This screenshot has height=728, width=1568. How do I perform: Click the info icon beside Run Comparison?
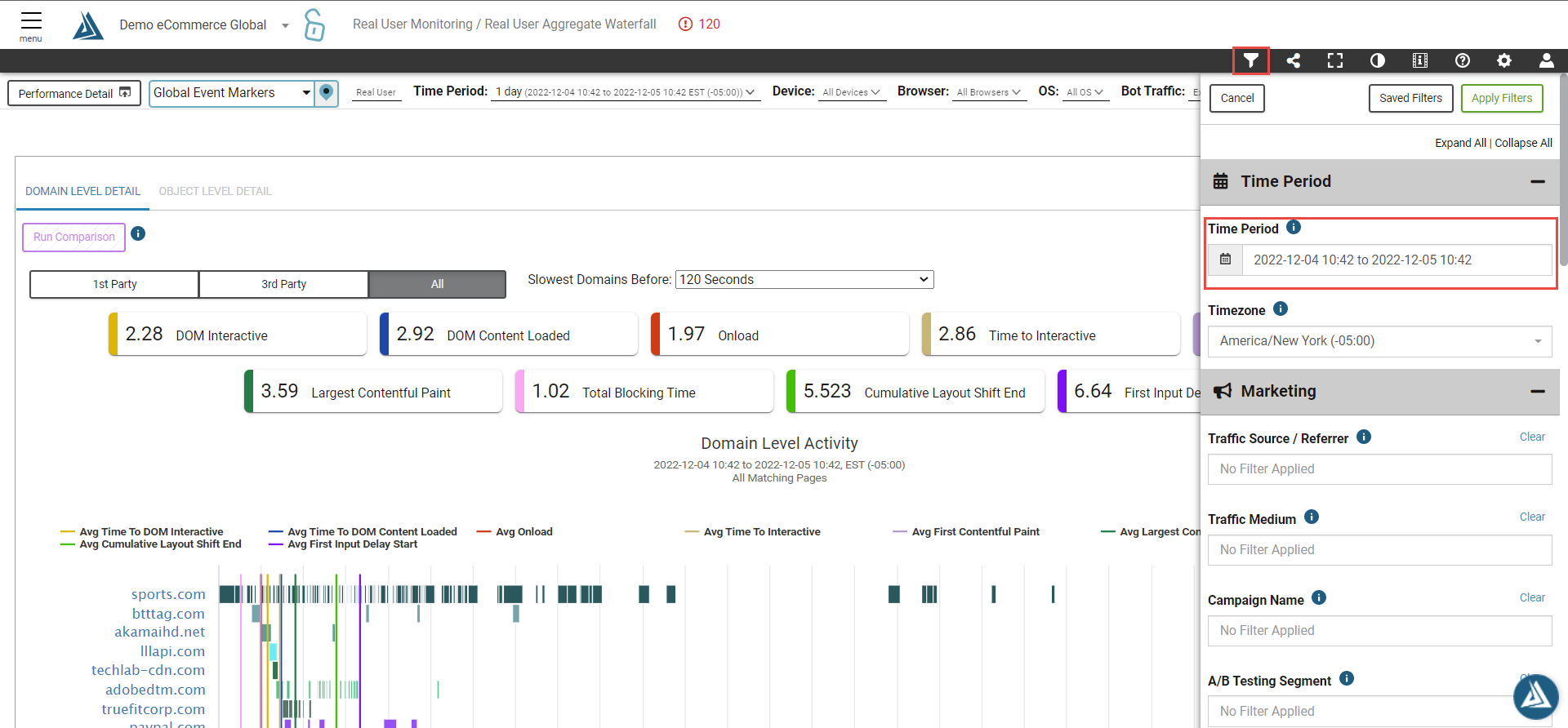click(x=138, y=234)
